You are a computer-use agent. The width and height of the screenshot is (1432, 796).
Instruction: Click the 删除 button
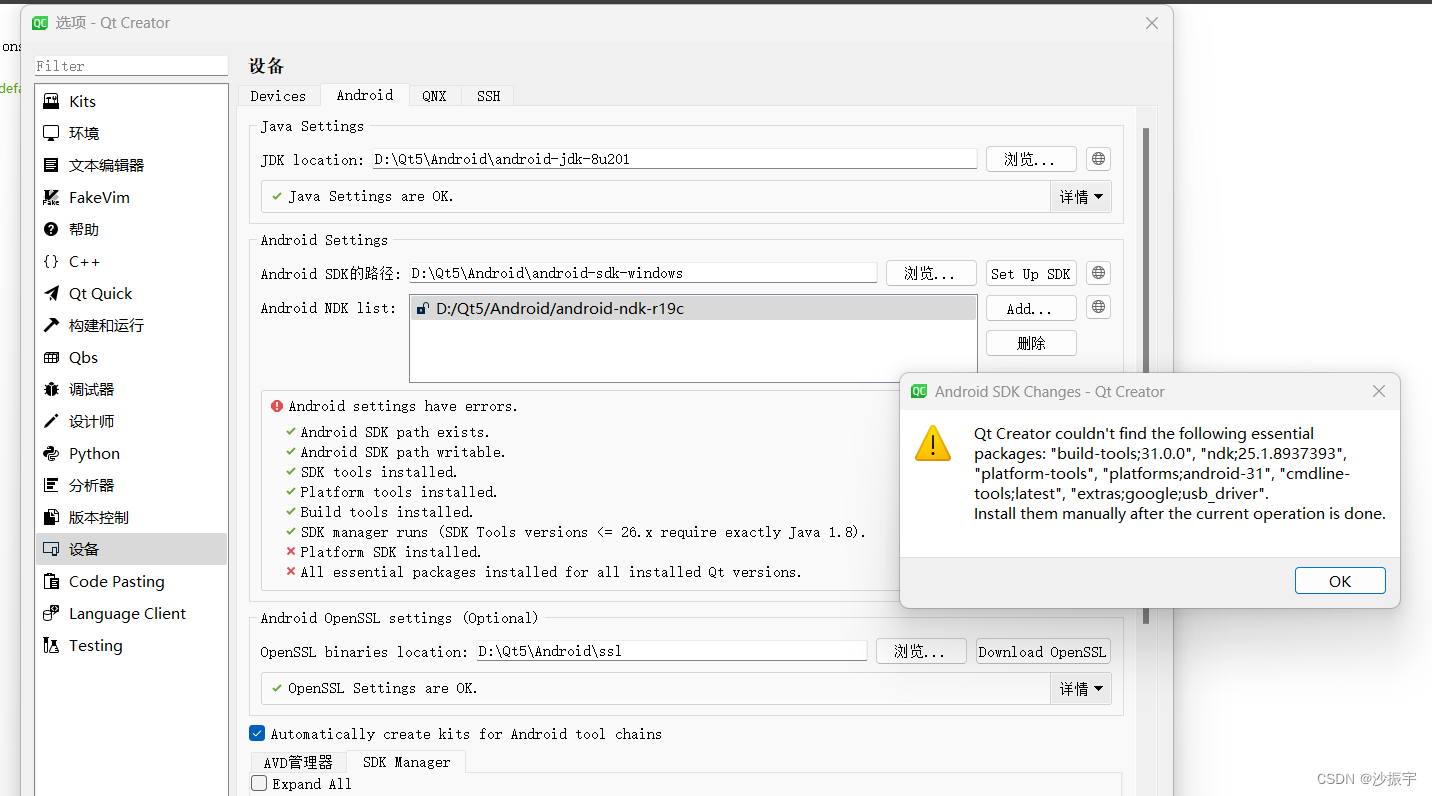[x=1031, y=343]
